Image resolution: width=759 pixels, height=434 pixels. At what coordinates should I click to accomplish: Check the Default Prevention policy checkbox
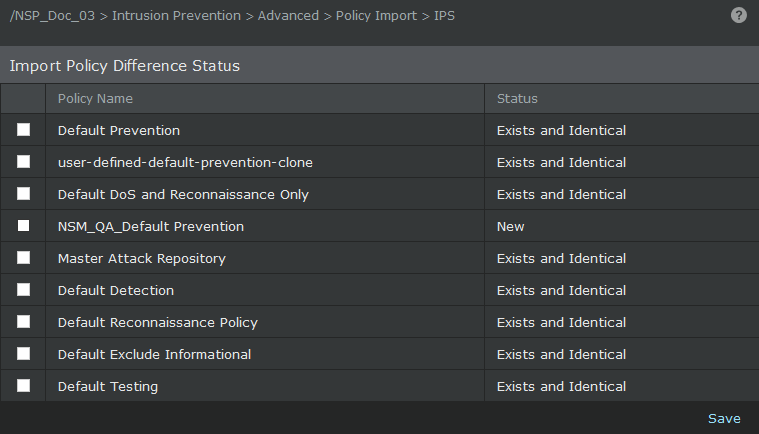point(23,130)
